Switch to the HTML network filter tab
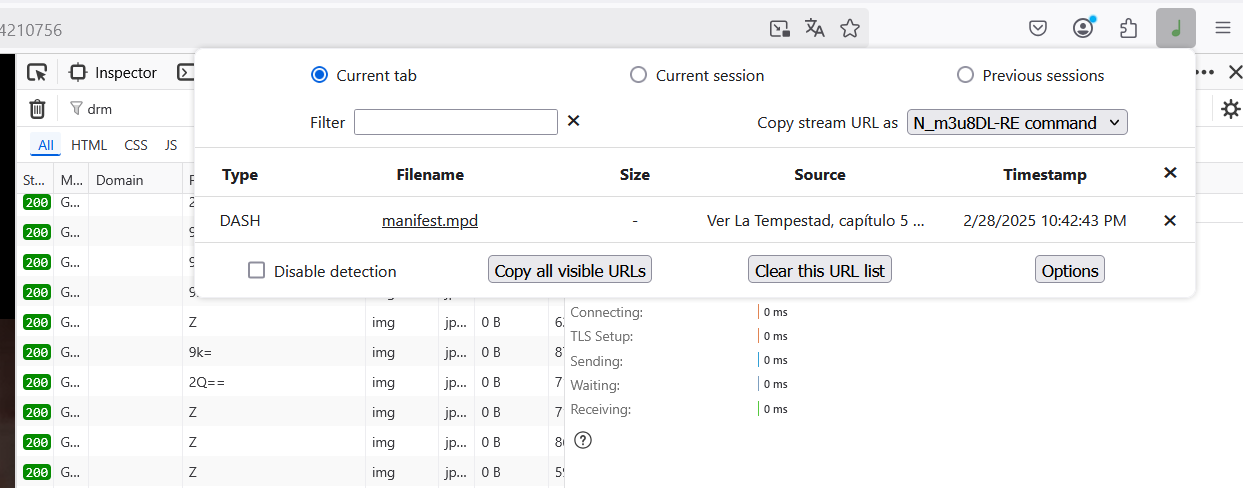The height and width of the screenshot is (488, 1243). 89,145
